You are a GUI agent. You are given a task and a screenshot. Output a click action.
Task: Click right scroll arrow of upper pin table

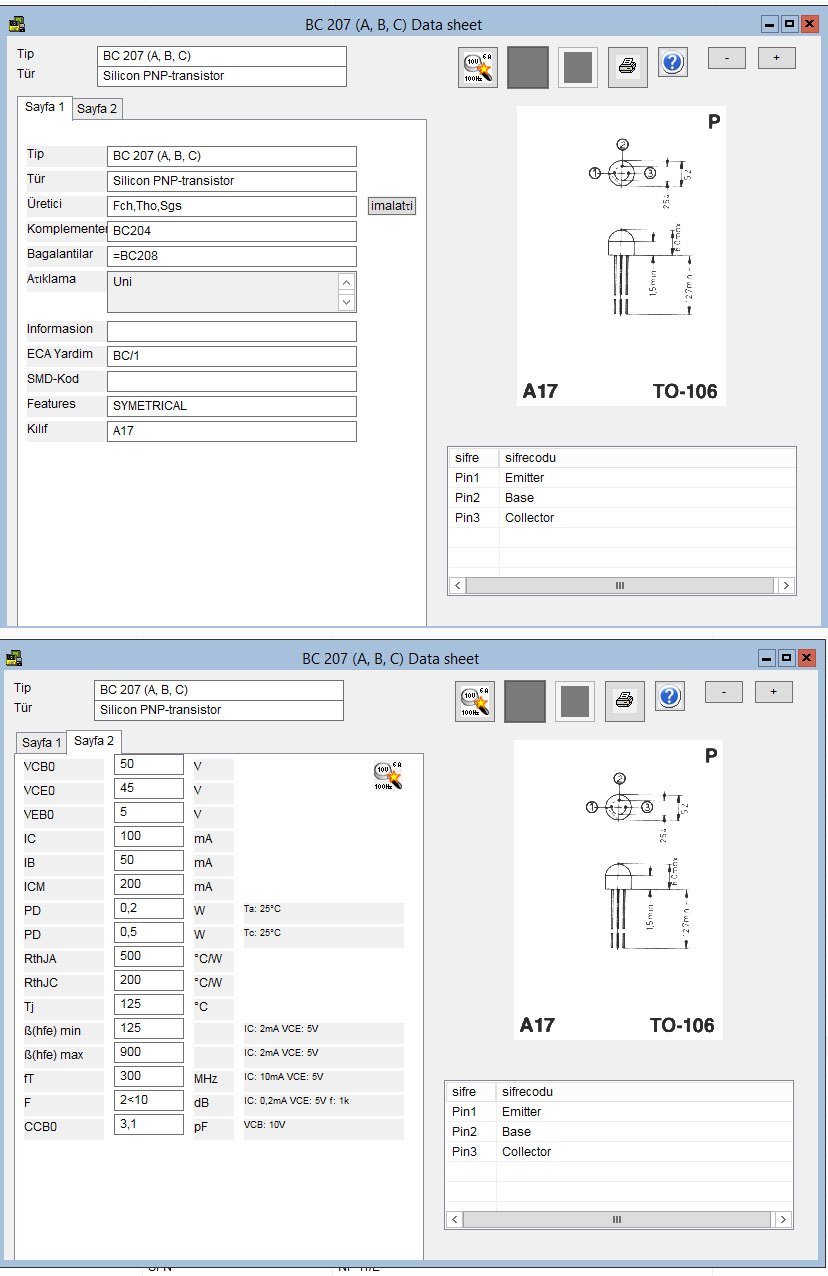pyautogui.click(x=786, y=586)
